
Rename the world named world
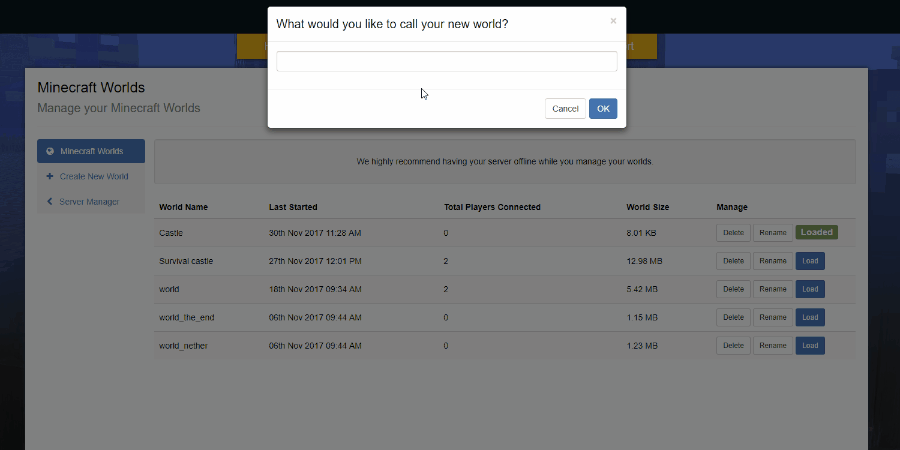(773, 289)
